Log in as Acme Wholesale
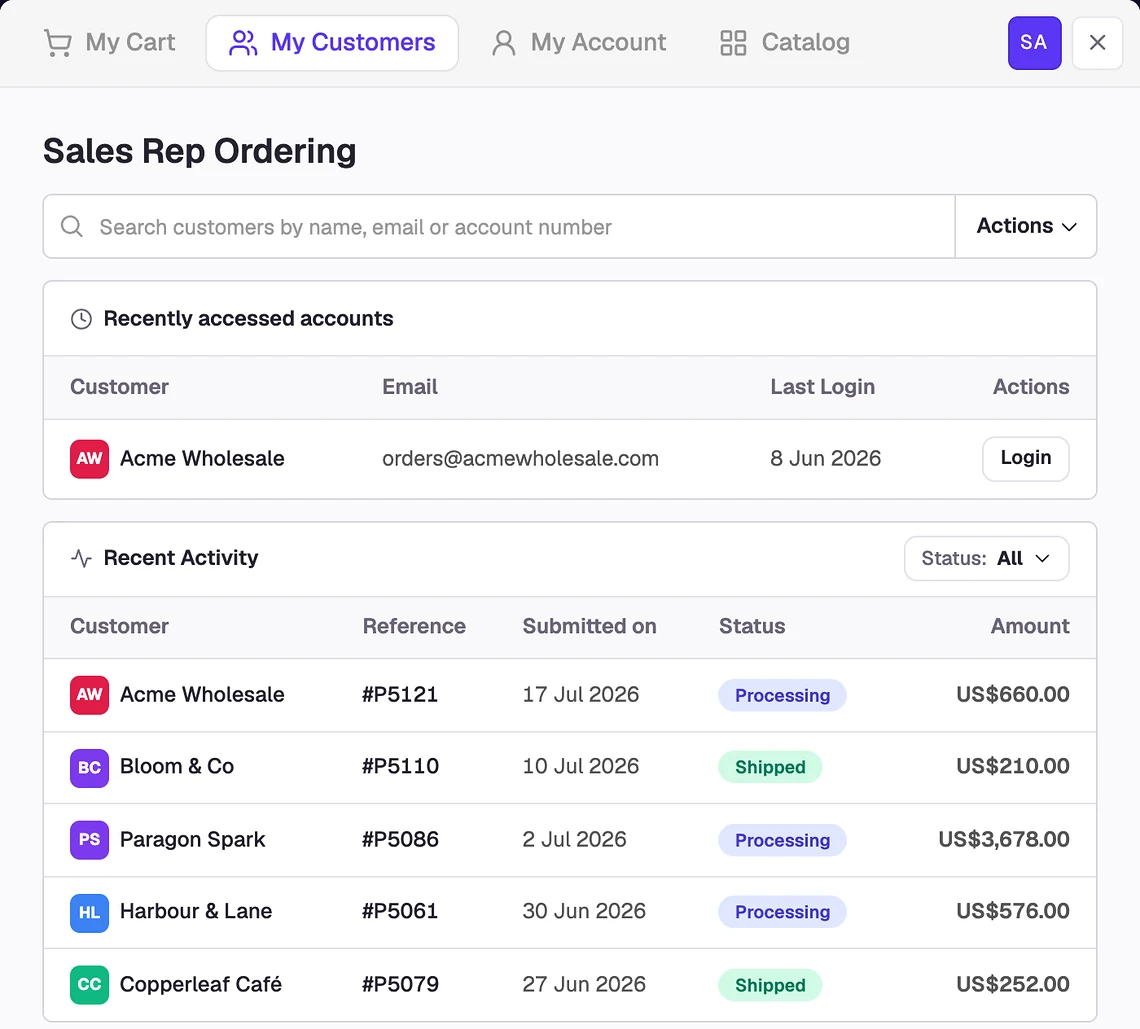Image resolution: width=1140 pixels, height=1029 pixels. [1025, 458]
